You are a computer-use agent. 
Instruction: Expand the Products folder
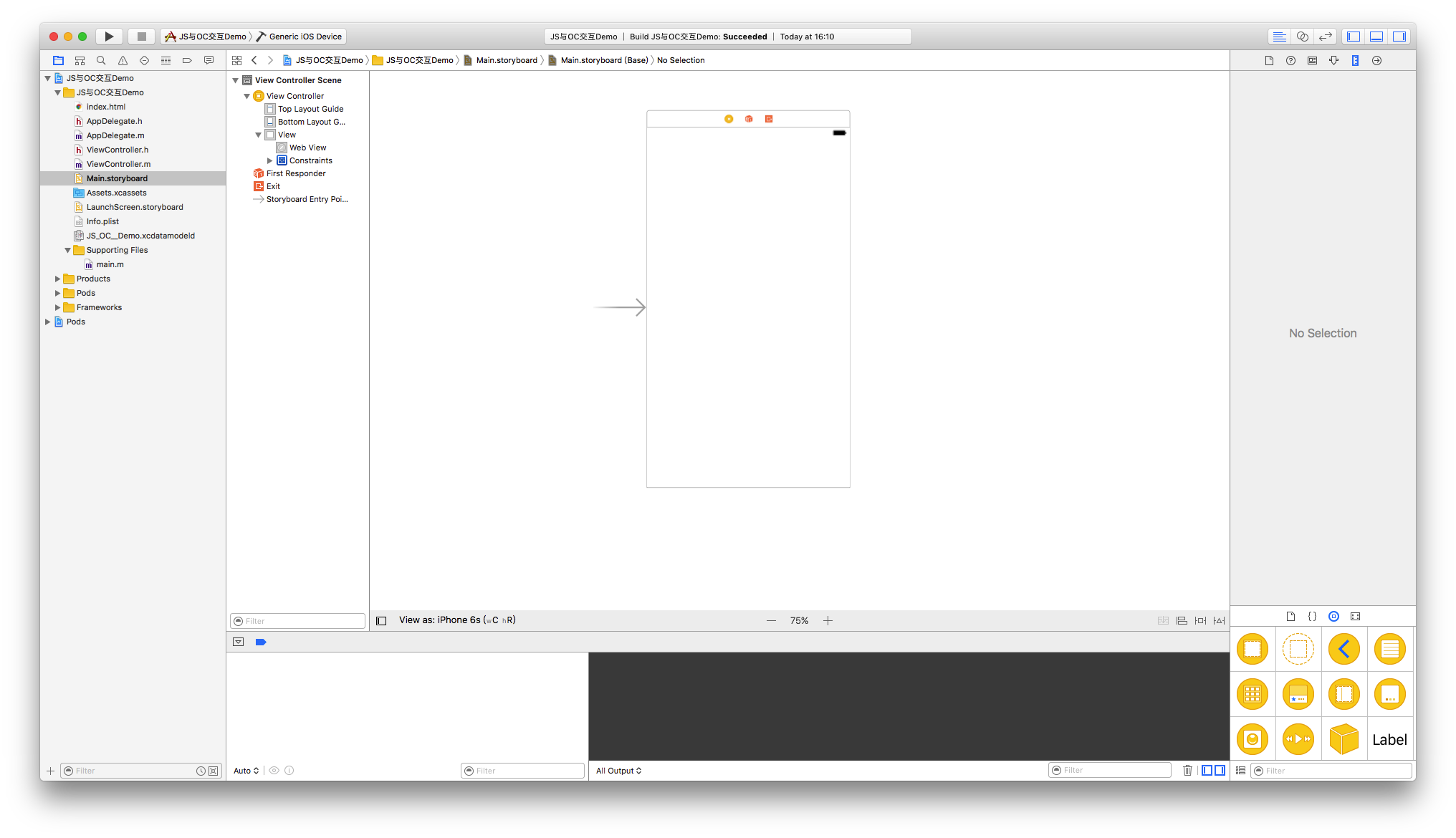[x=57, y=279]
